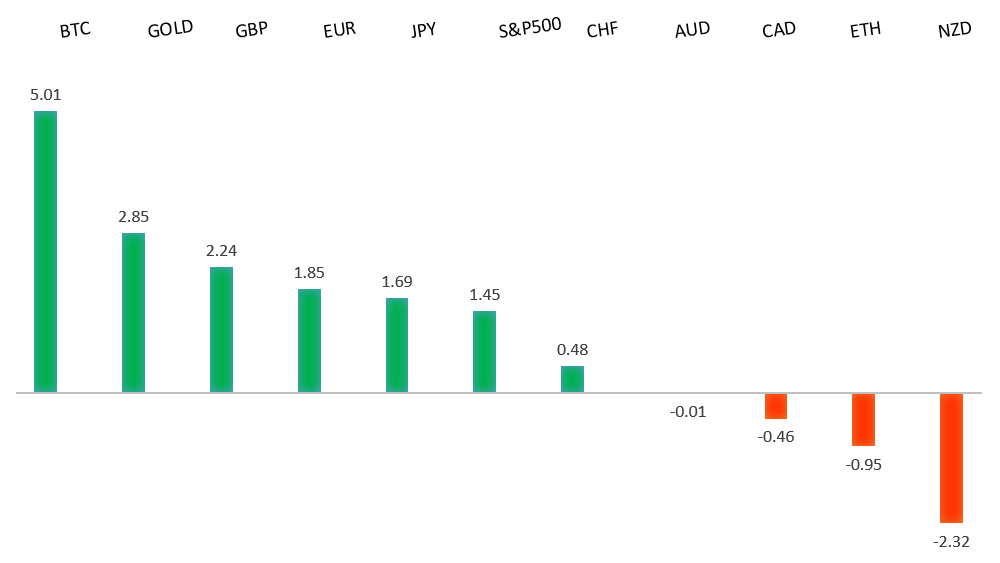Select the GOLD bar in the chart
The height and width of the screenshot is (563, 1000).
pyautogui.click(x=133, y=312)
